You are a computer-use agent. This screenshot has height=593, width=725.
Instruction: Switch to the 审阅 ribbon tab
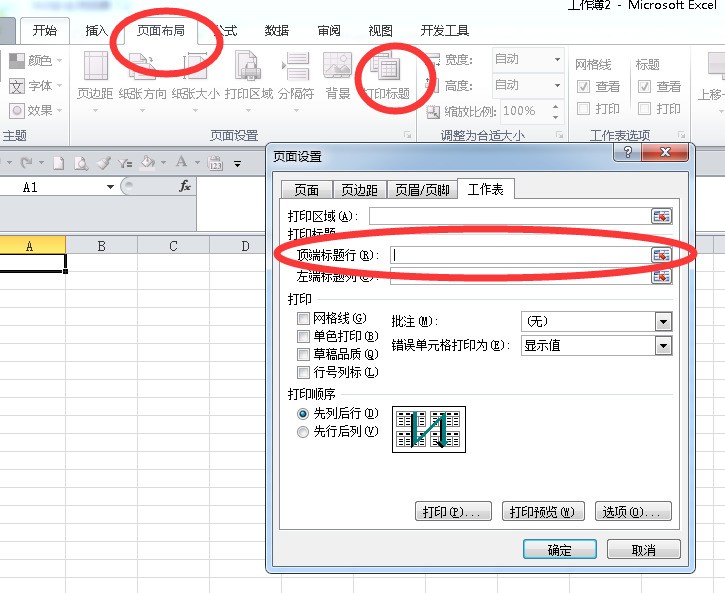click(329, 31)
